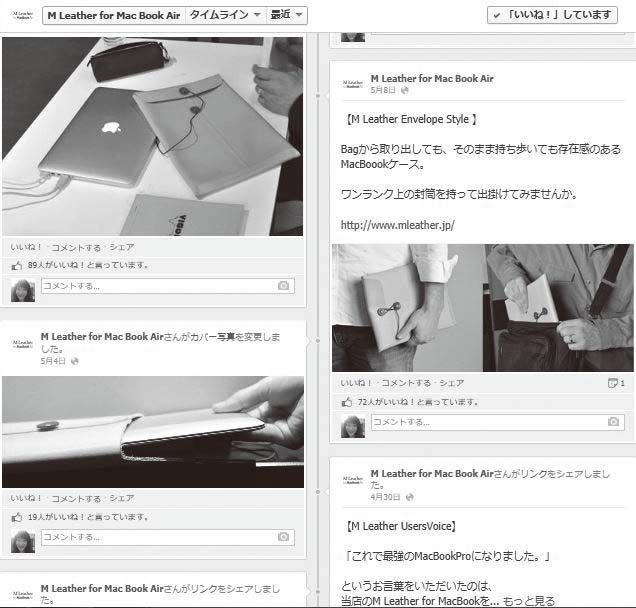View the 19人がいいね！ likes list
This screenshot has height=608, width=636.
[88, 517]
